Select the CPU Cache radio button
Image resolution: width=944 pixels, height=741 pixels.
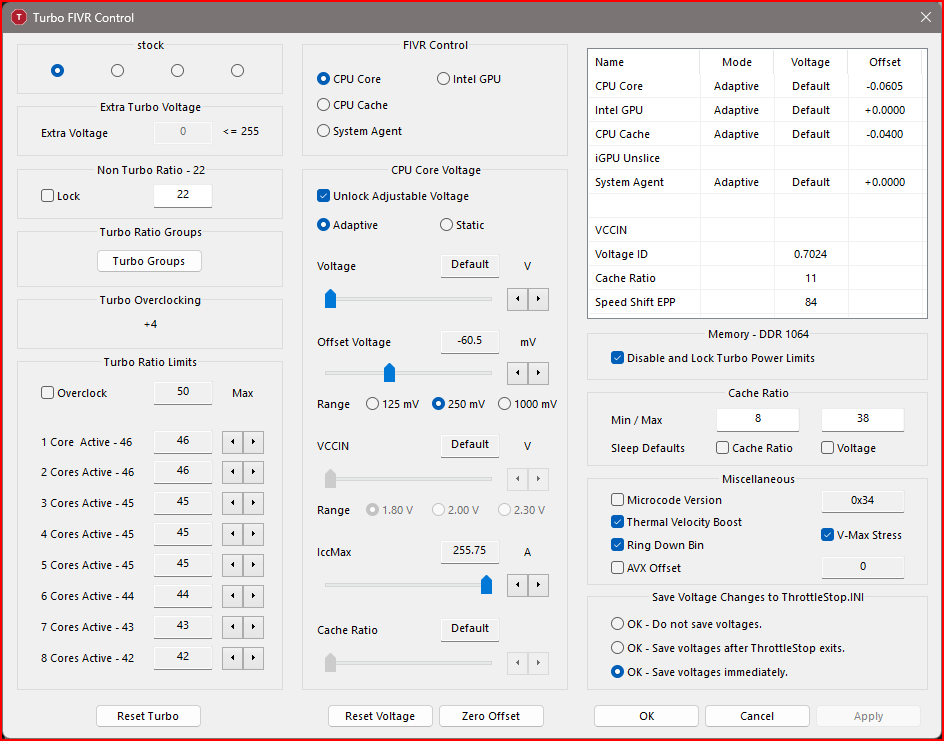(323, 105)
